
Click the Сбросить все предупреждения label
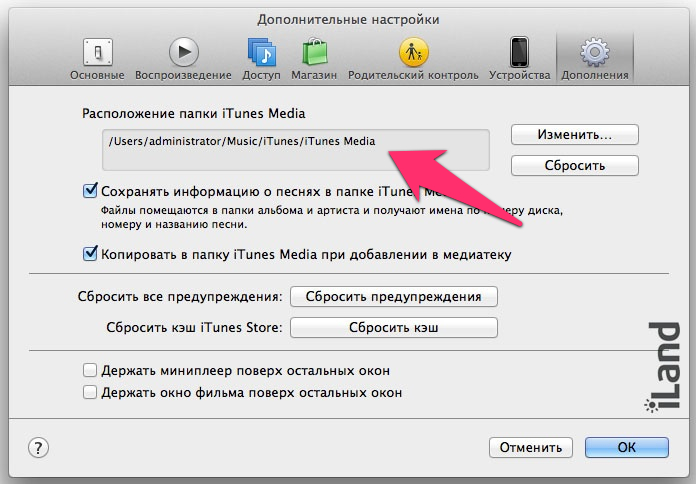click(180, 297)
